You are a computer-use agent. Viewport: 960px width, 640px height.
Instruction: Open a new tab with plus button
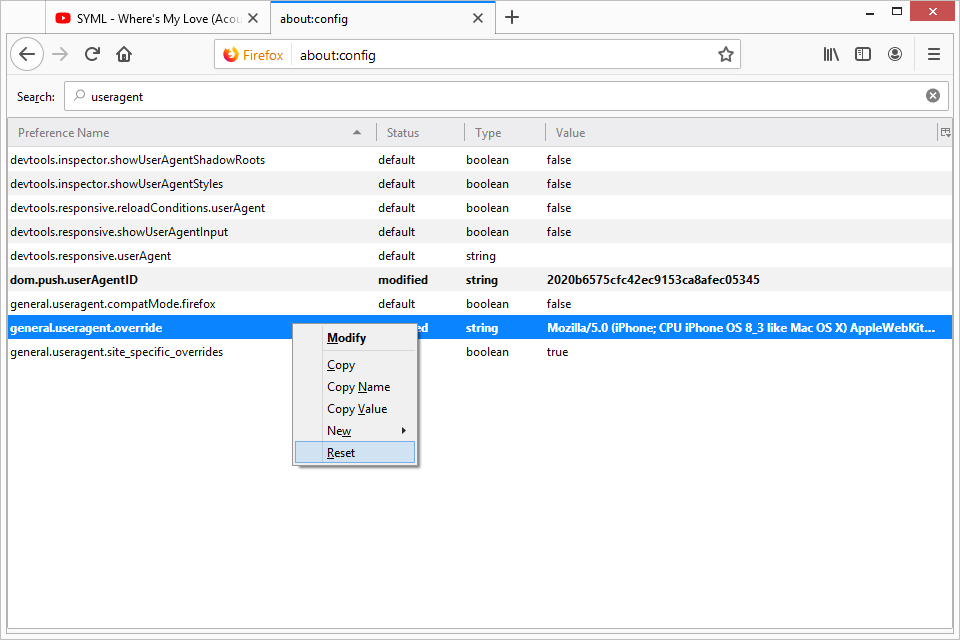point(512,17)
